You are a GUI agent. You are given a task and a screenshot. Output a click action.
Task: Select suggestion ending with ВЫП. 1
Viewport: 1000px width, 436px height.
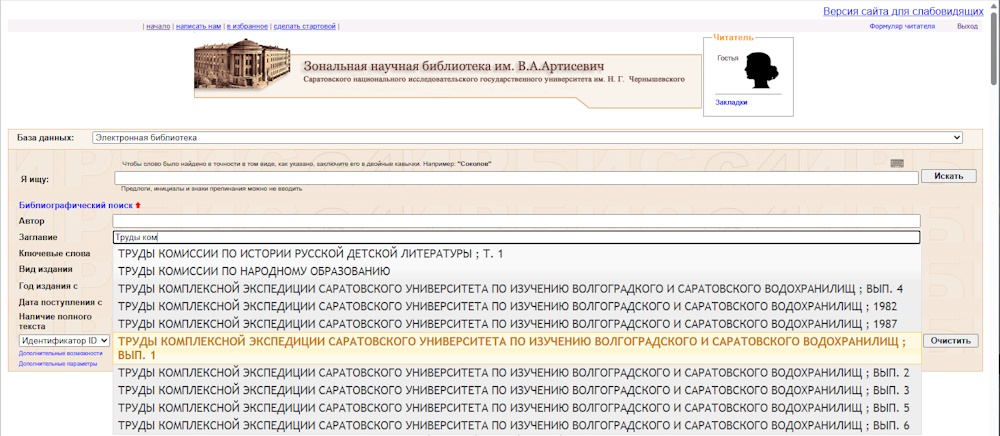511,348
